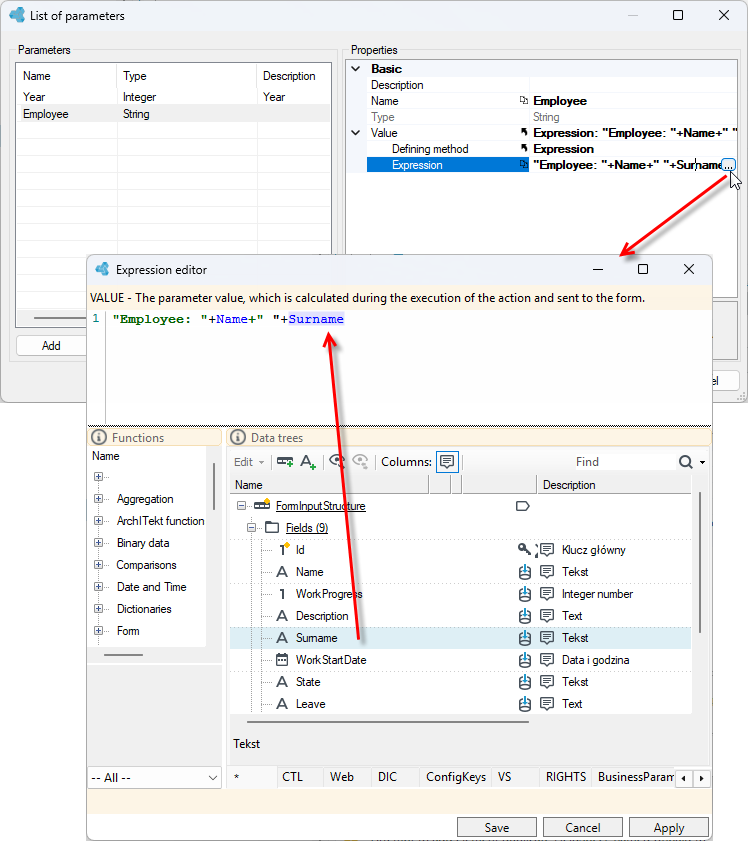748x857 pixels.
Task: Click the comment icon on the Leave row
Action: (x=547, y=704)
